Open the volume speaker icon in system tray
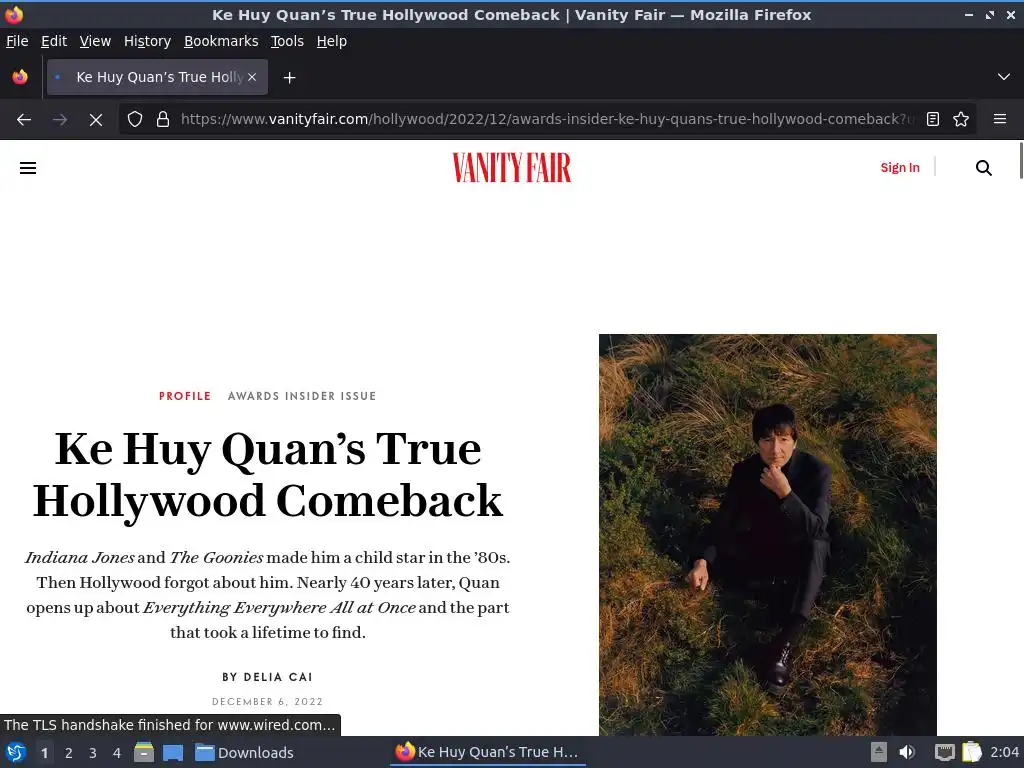Viewport: 1024px width, 768px height. [x=906, y=752]
